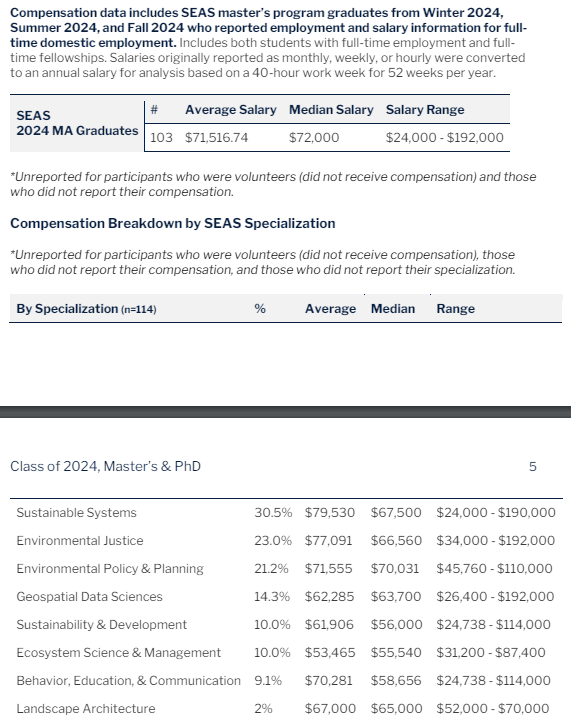Image resolution: width=571 pixels, height=722 pixels.
Task: Select the Environmental Justice row label
Action: [80, 541]
